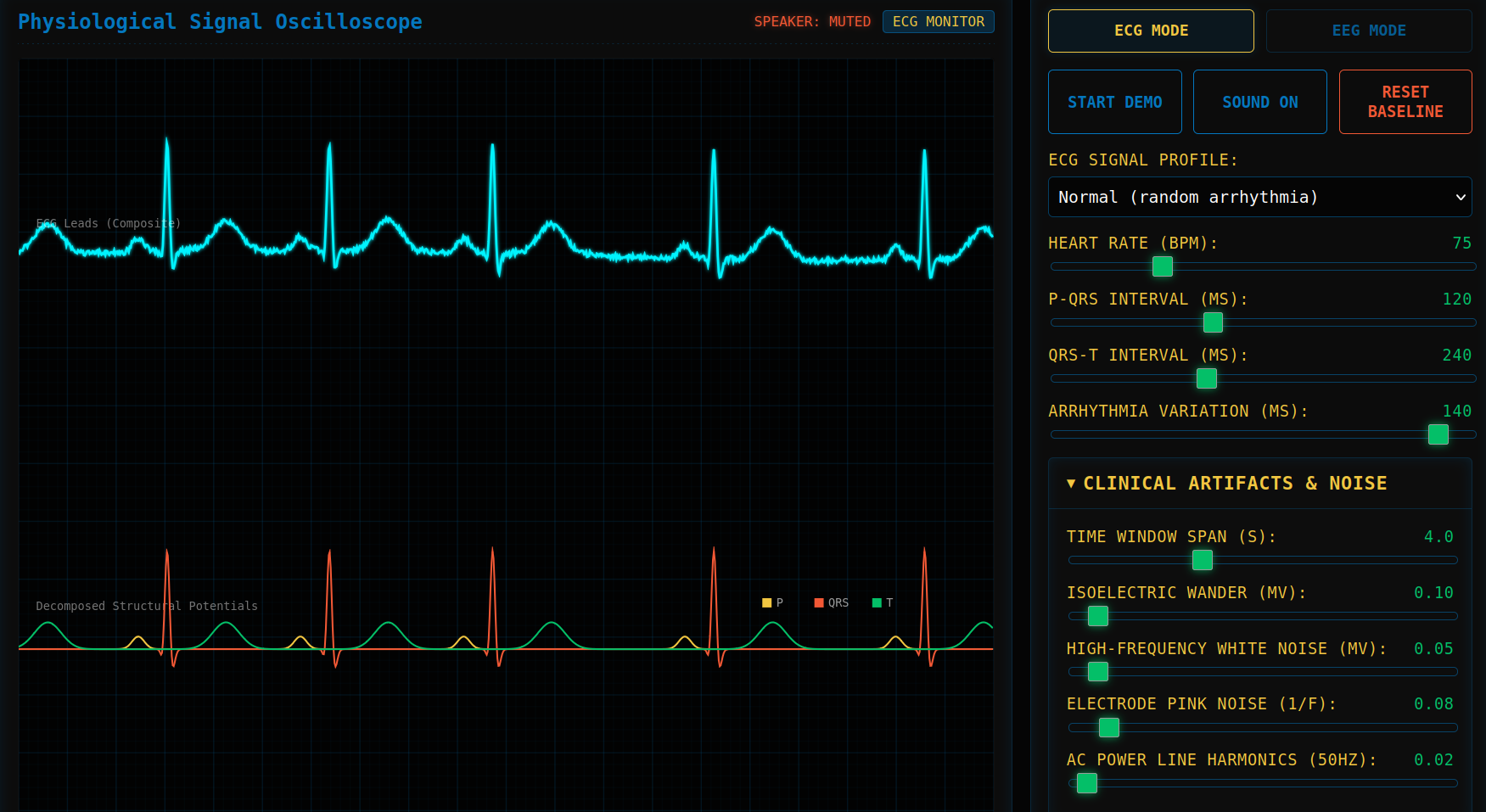
Task: Click the pink noise value 0.08
Action: coord(1433,704)
